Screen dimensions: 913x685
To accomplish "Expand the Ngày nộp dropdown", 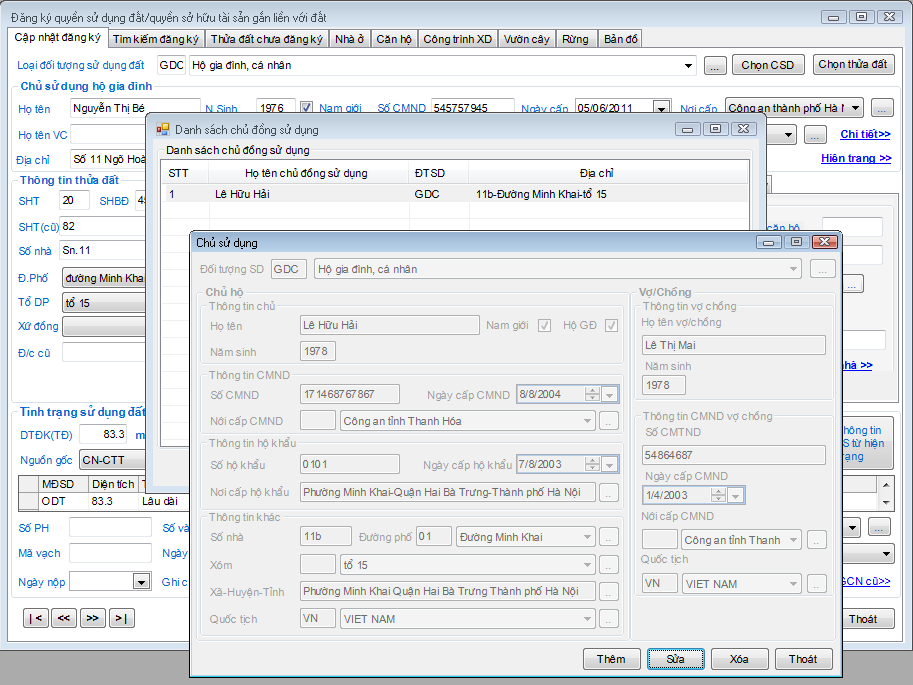I will tap(140, 581).
